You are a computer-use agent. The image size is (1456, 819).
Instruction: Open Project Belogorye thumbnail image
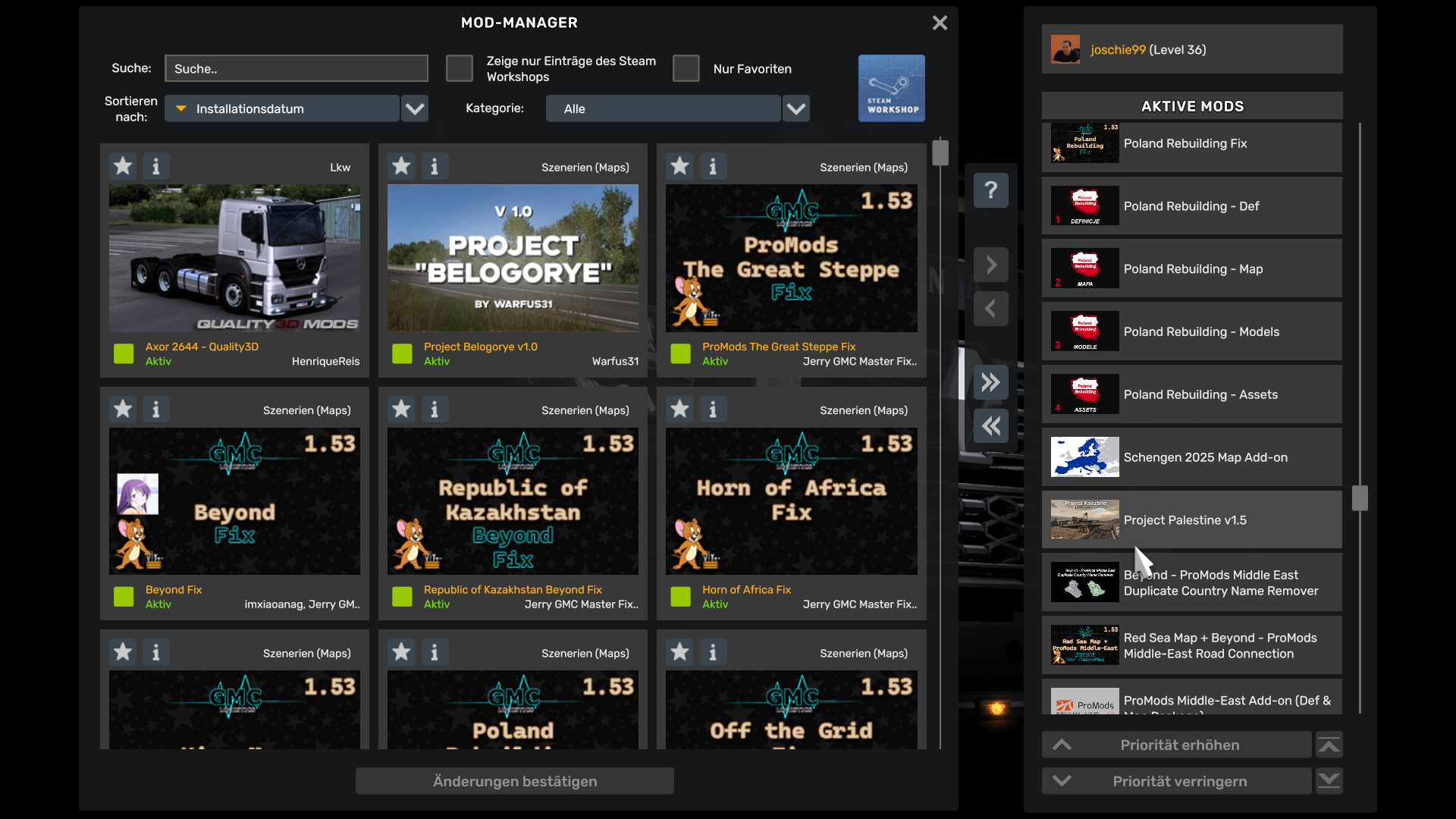[513, 258]
